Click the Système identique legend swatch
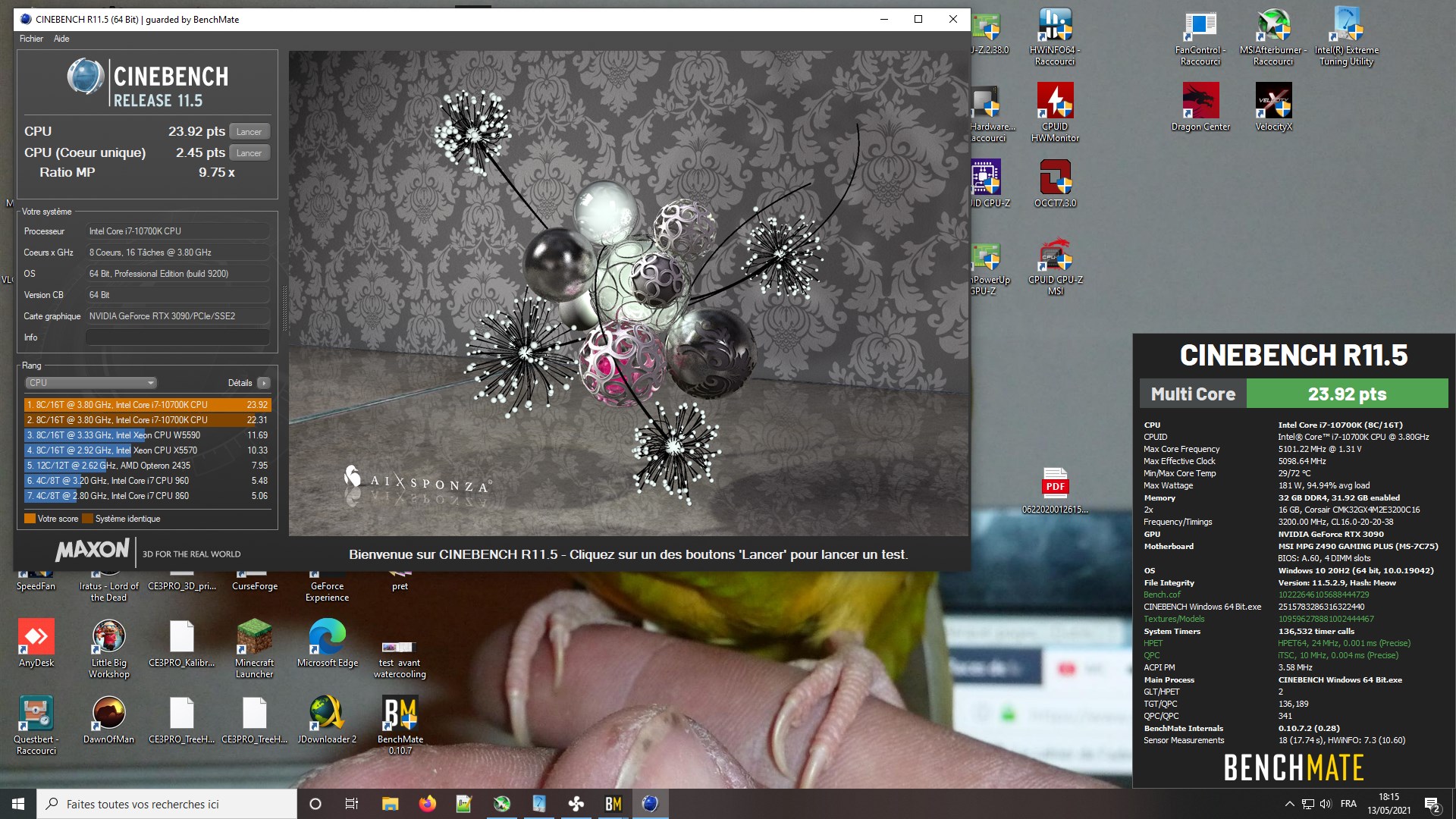The image size is (1456, 819). coord(87,519)
